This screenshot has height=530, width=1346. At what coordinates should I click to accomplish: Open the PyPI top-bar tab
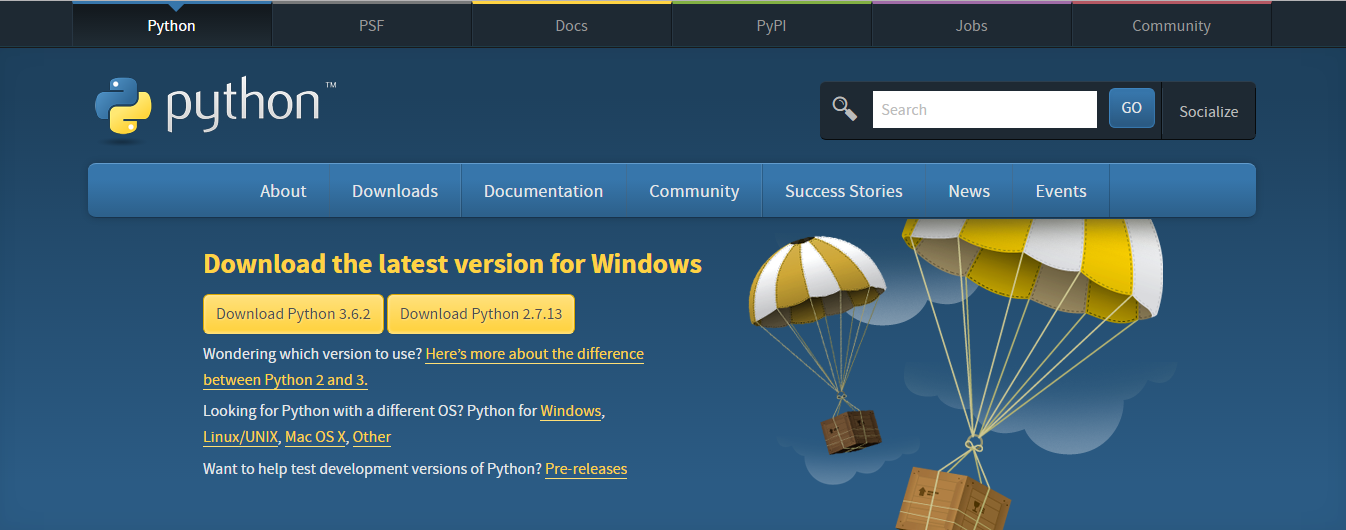click(x=772, y=25)
